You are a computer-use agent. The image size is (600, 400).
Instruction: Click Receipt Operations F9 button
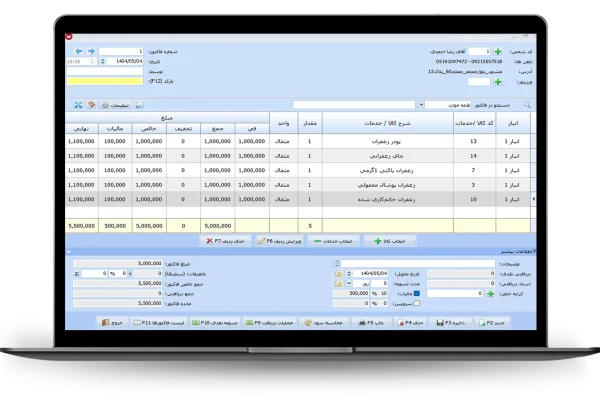point(269,323)
